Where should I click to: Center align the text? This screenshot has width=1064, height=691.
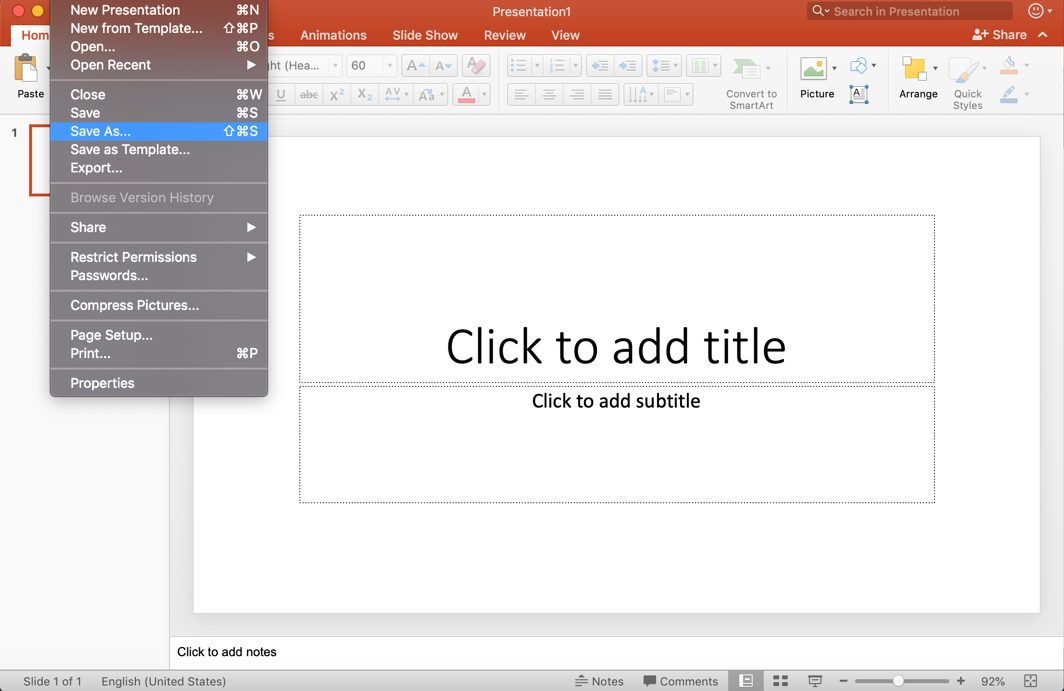click(x=549, y=94)
